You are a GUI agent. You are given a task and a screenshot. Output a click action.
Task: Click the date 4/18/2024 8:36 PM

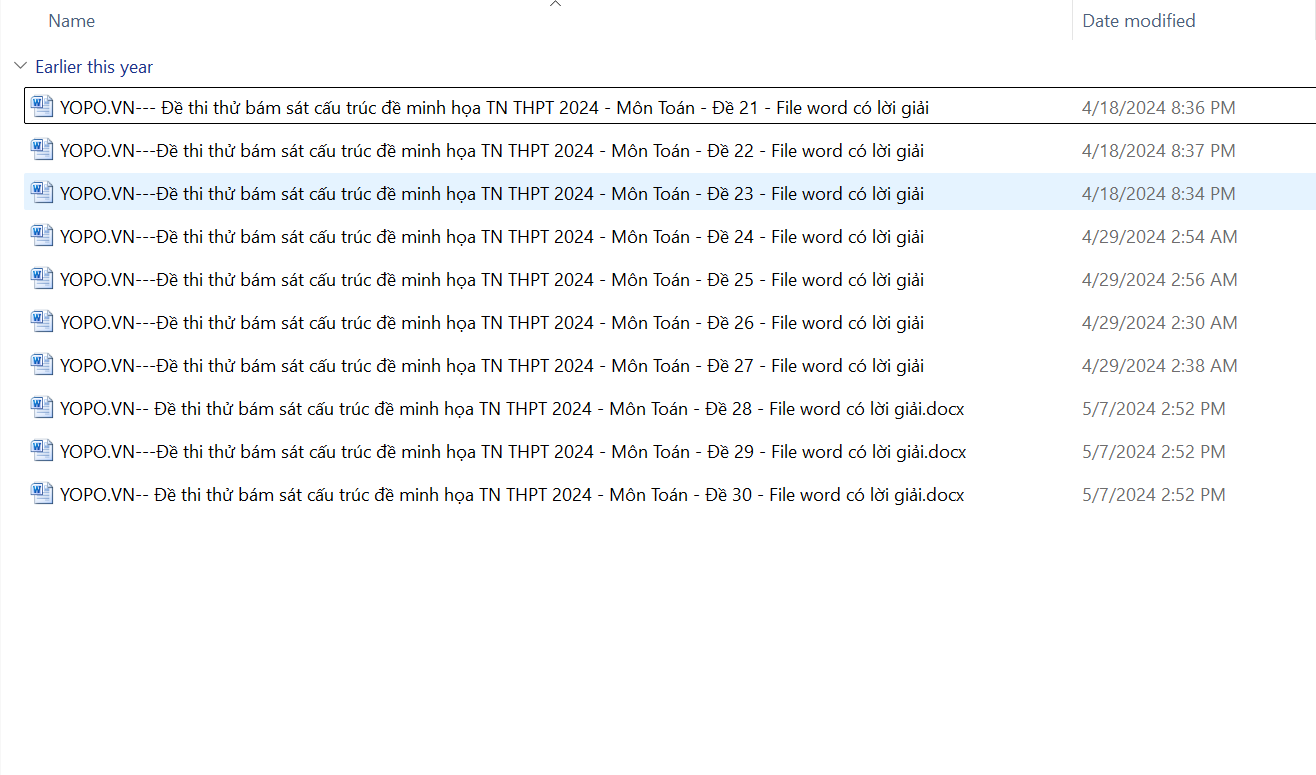click(x=1159, y=108)
